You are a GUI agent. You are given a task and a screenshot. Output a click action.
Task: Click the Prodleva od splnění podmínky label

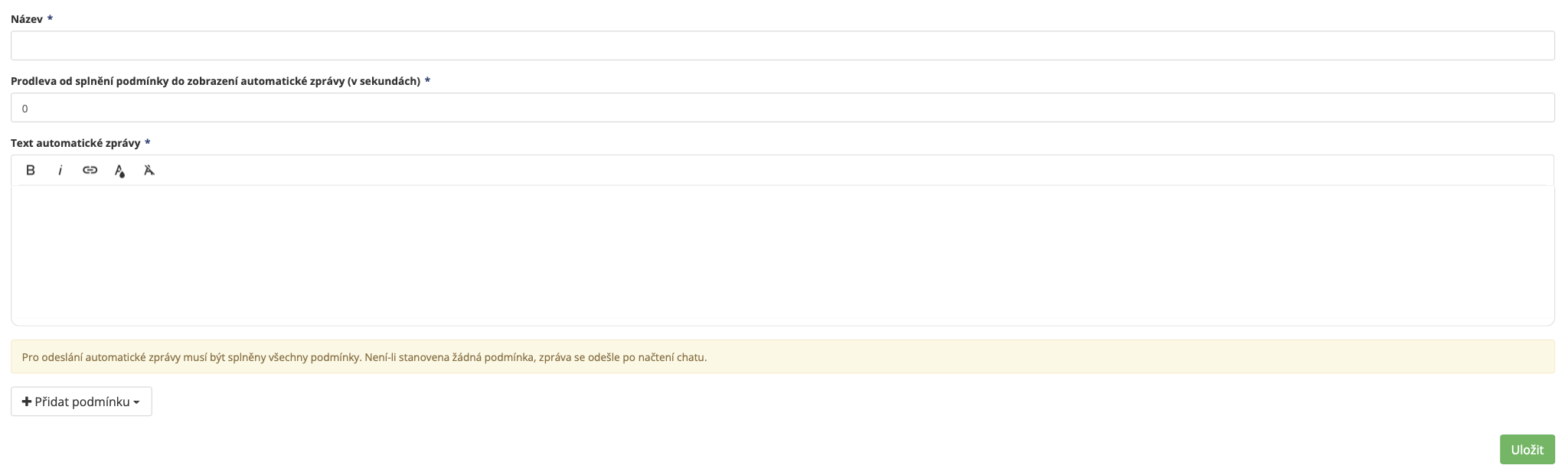tap(215, 81)
